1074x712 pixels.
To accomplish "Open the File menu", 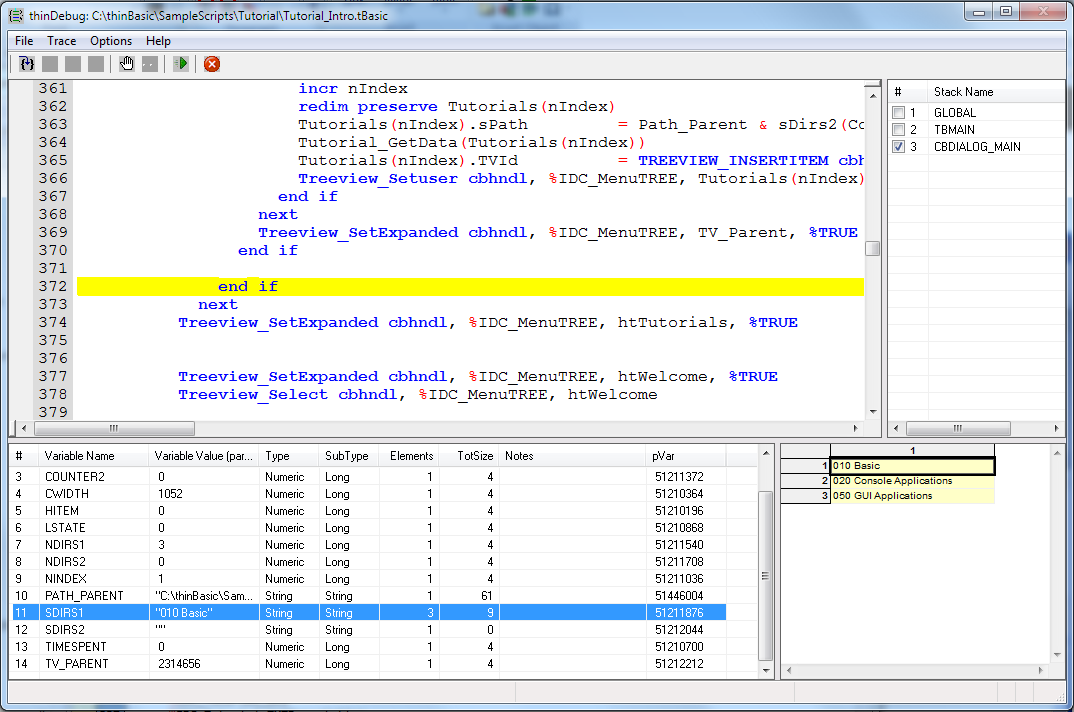I will (x=24, y=41).
